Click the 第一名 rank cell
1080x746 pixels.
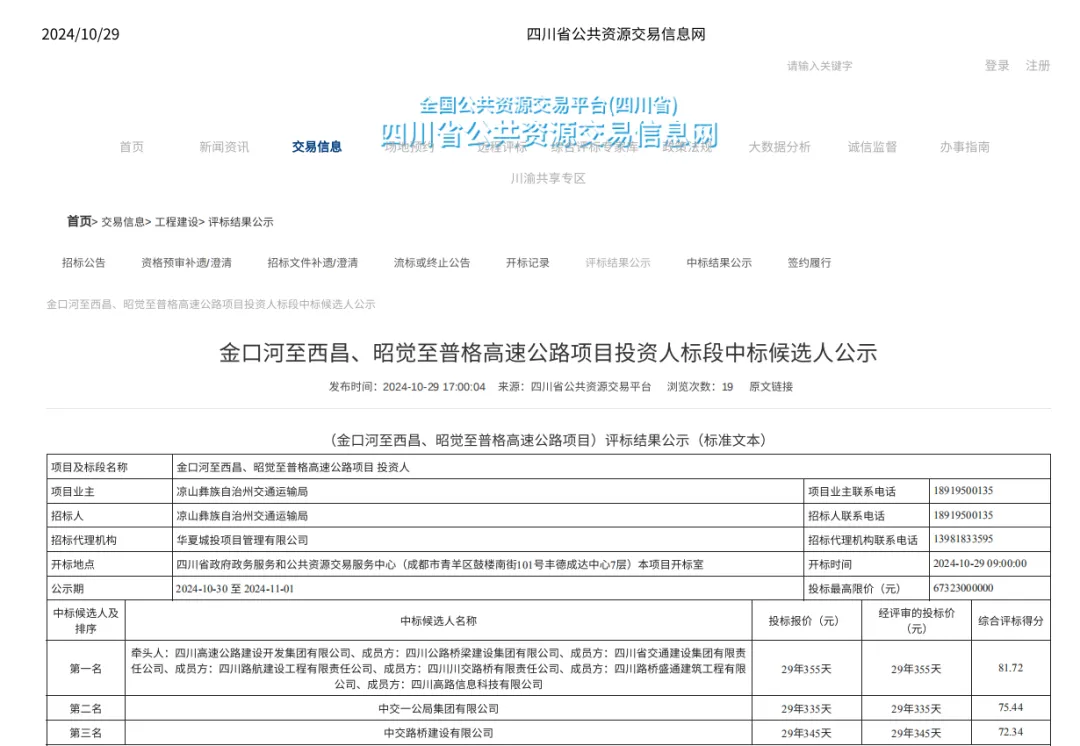(85, 668)
